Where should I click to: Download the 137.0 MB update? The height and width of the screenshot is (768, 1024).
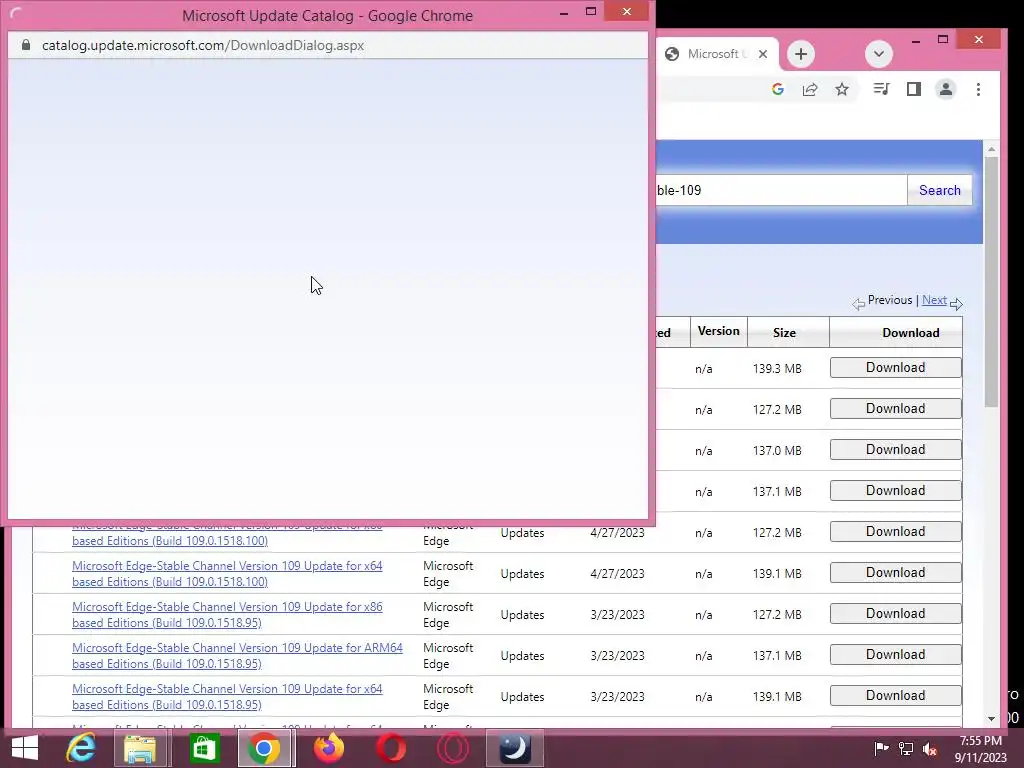pos(895,450)
